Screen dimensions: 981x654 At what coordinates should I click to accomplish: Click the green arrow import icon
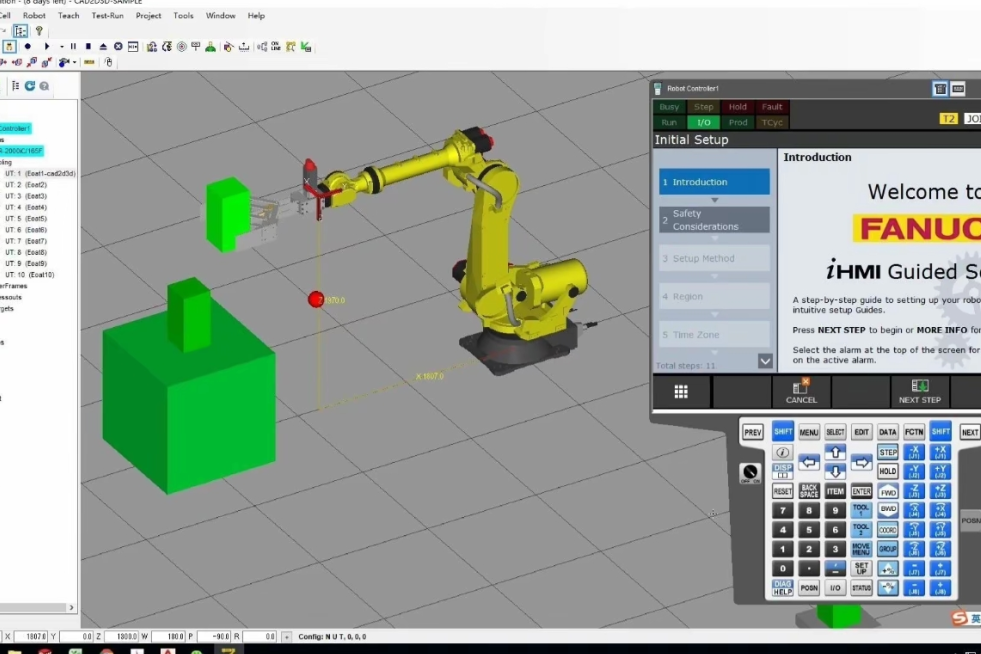(x=306, y=46)
